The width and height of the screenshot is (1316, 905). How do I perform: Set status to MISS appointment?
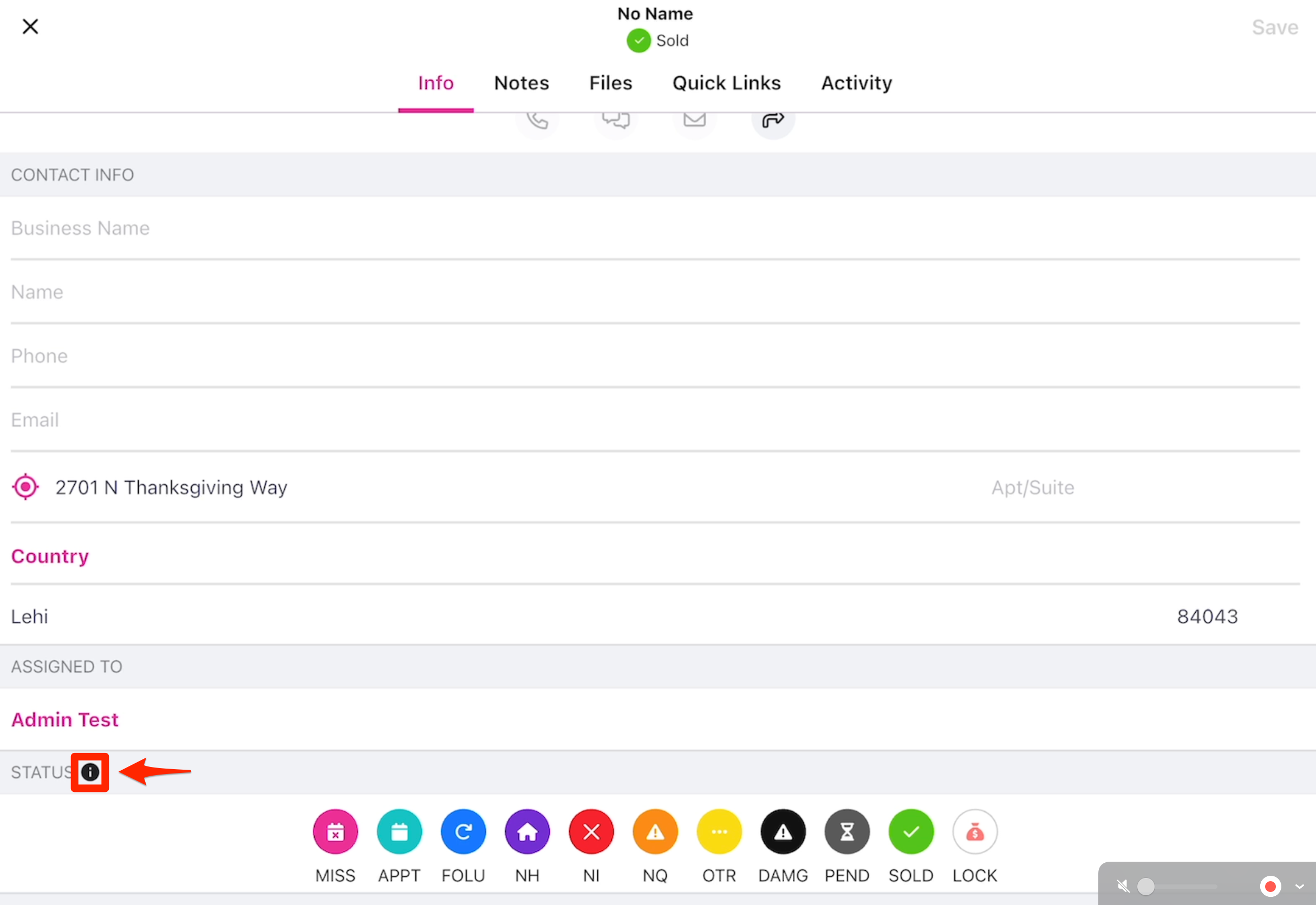(x=335, y=832)
